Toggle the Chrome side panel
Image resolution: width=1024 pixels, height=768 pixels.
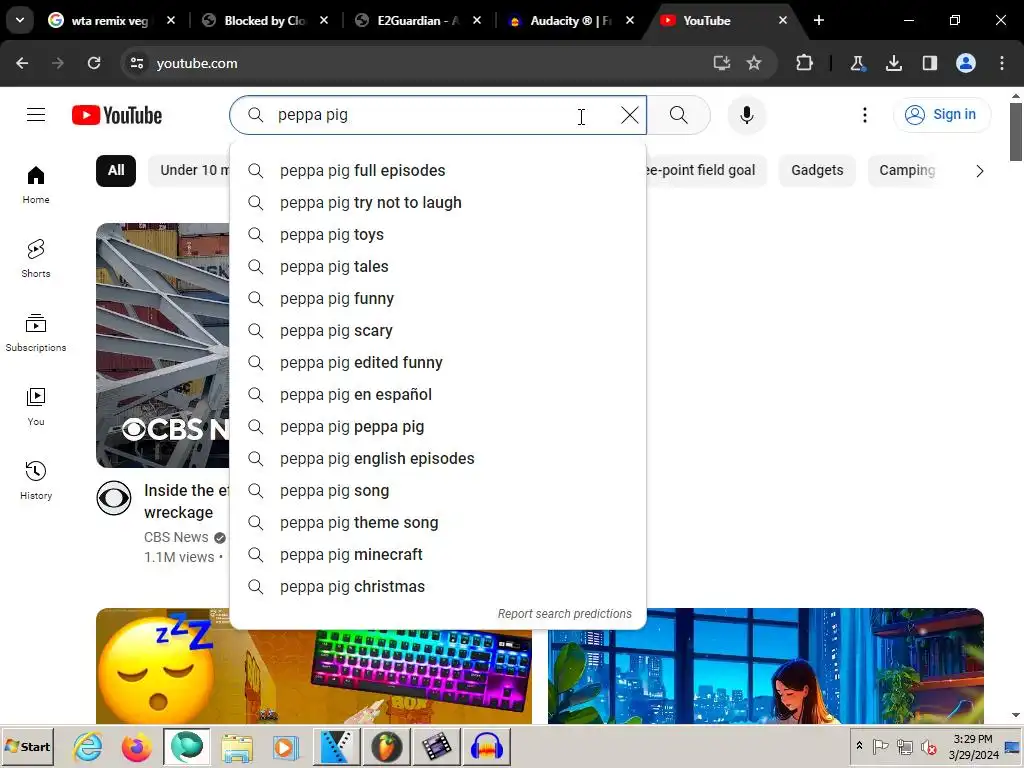click(930, 63)
